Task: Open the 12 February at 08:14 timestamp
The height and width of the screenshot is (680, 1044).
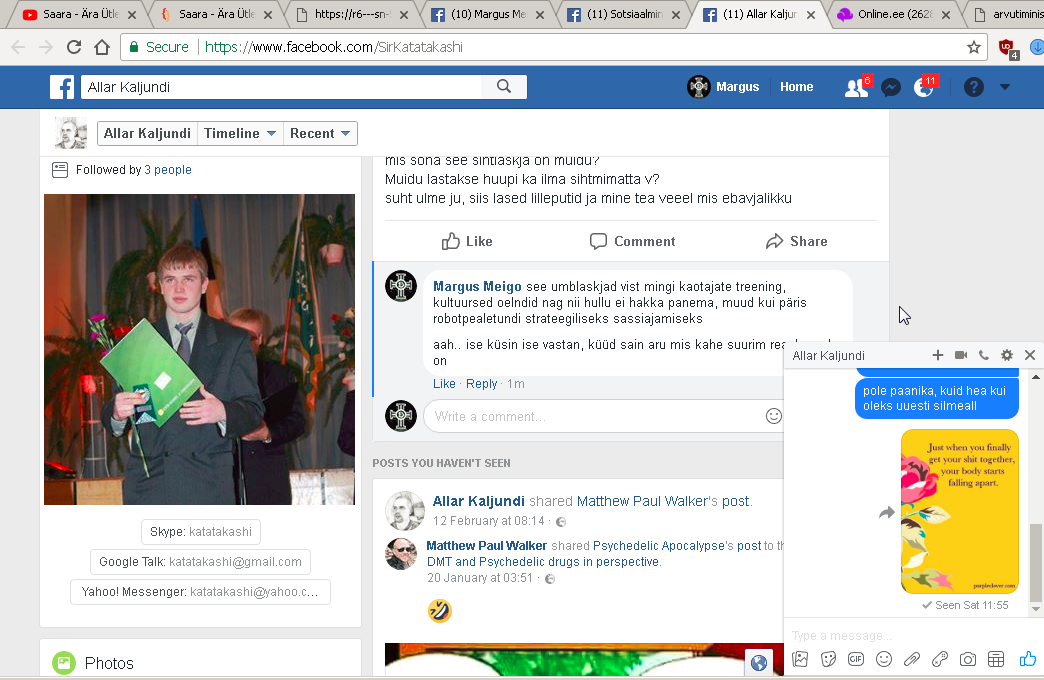Action: click(x=489, y=521)
